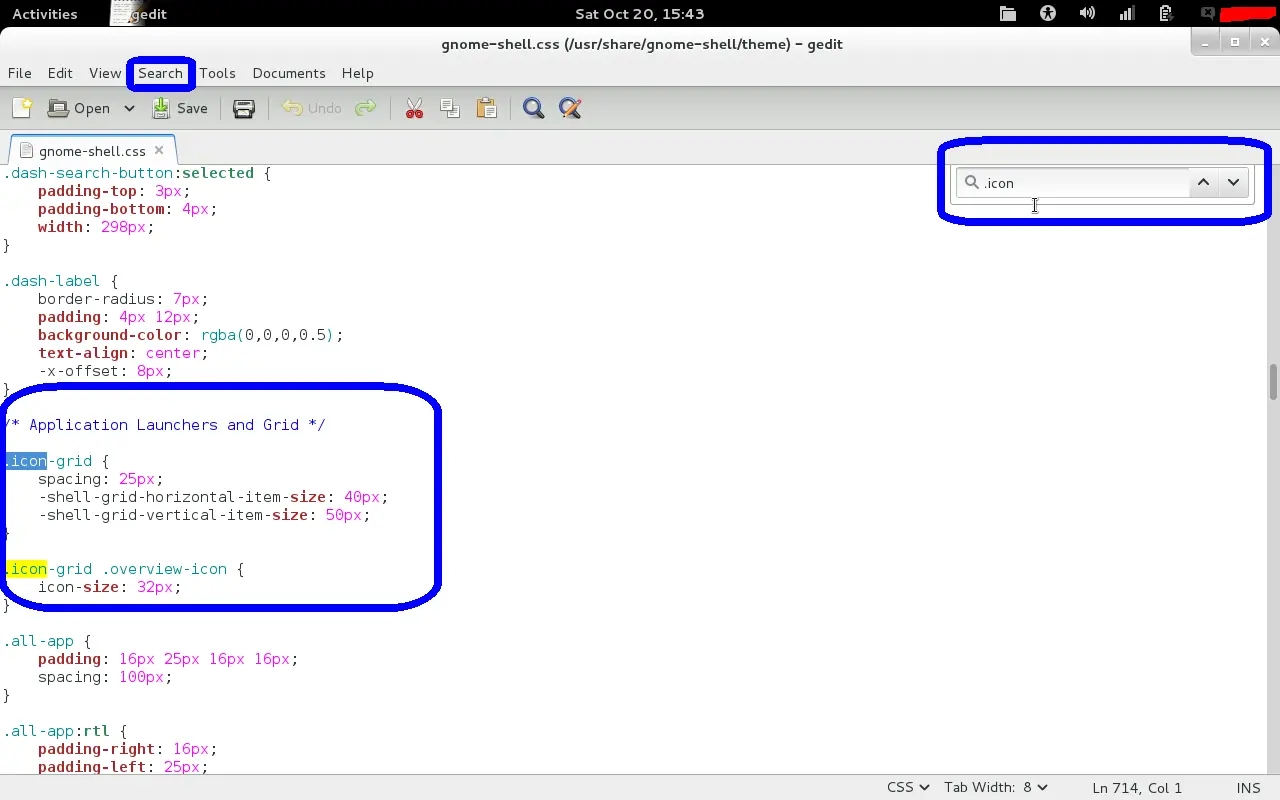Click the gedit application menu in top bar
Image resolution: width=1280 pixels, height=800 pixels.
(138, 14)
